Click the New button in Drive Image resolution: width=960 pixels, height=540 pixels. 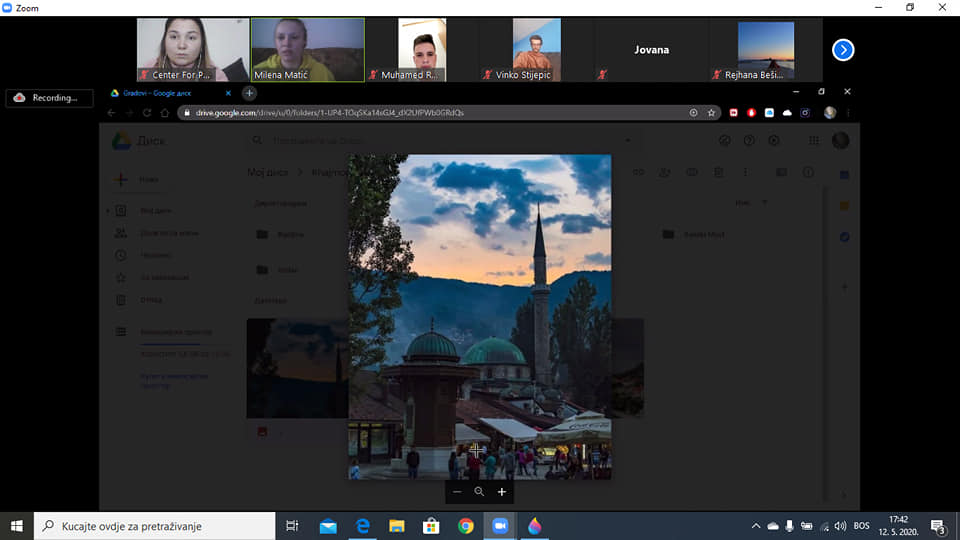[x=138, y=179]
